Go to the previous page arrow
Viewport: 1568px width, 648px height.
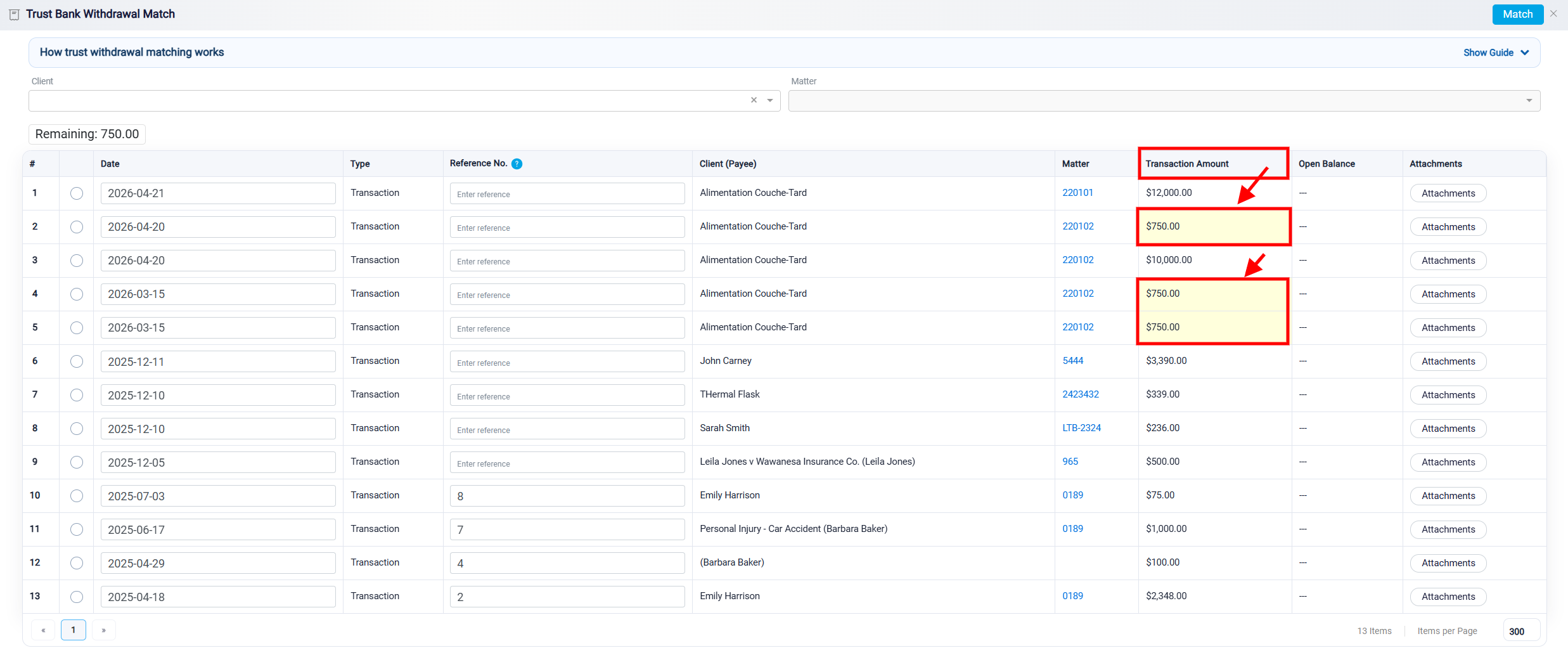click(43, 630)
